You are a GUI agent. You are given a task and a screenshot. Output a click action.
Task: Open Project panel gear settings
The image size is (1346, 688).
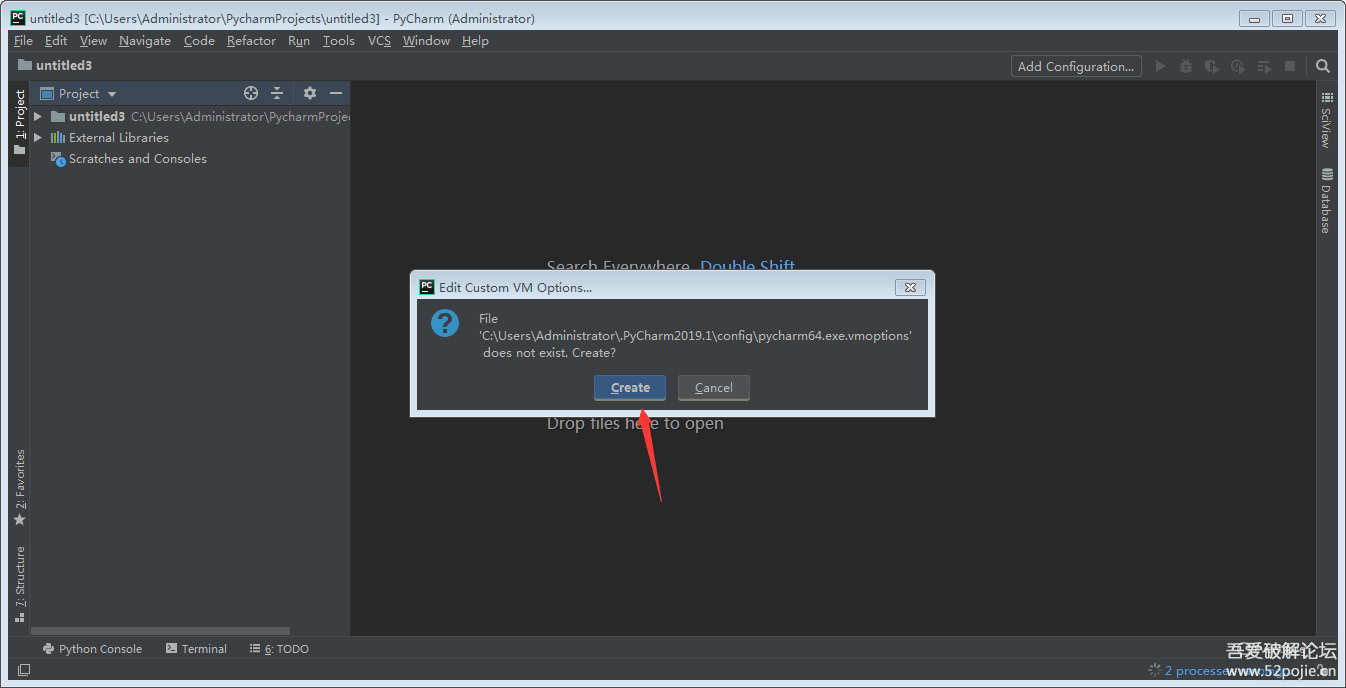(310, 93)
